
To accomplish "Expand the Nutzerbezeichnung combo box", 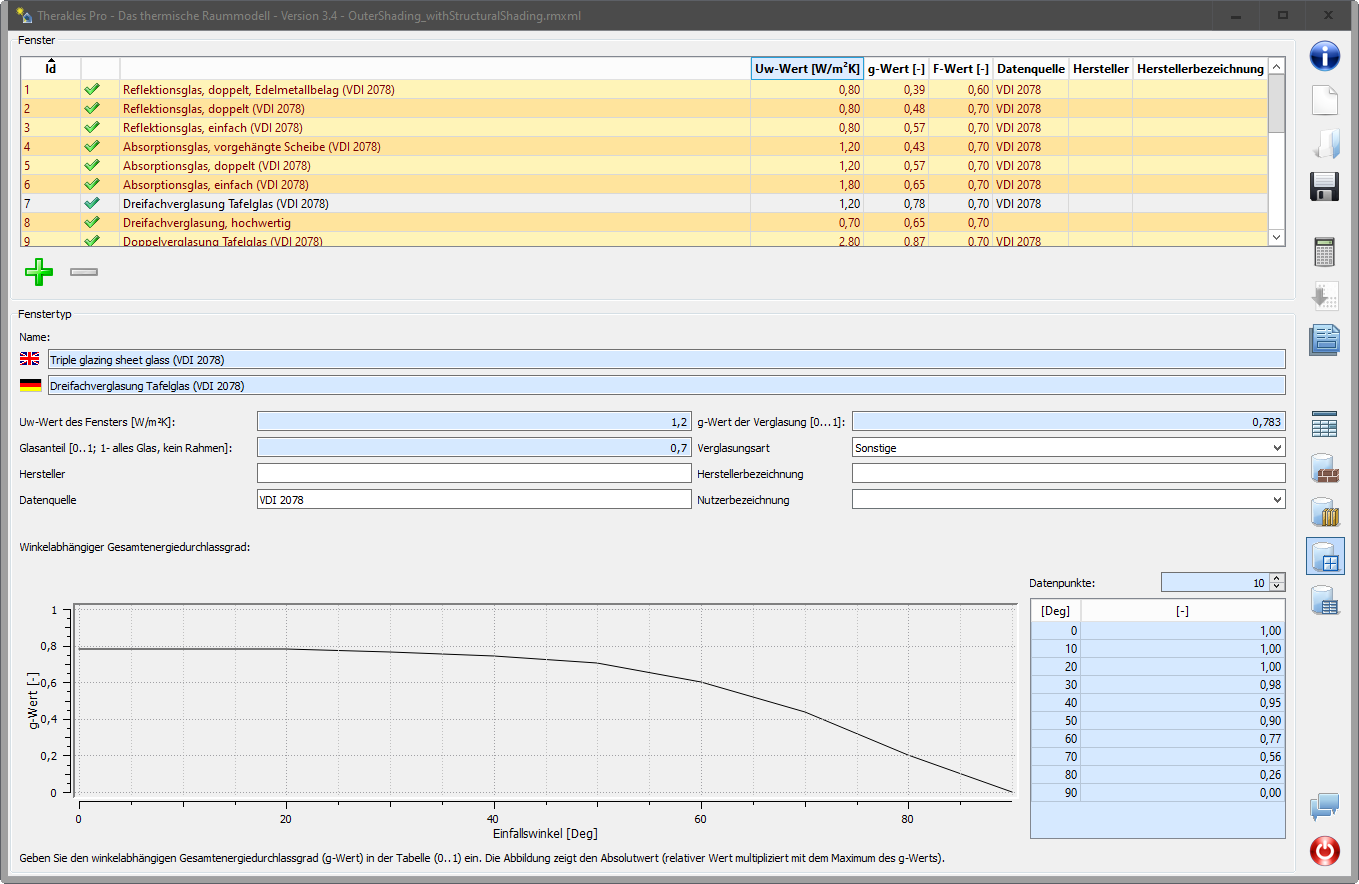I will (x=1068, y=499).
